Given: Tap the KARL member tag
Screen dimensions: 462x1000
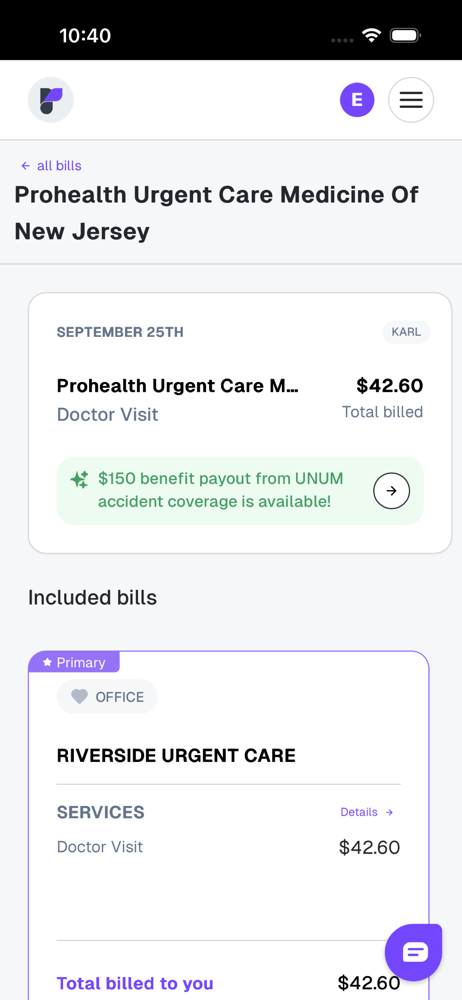Looking at the screenshot, I should coord(406,332).
